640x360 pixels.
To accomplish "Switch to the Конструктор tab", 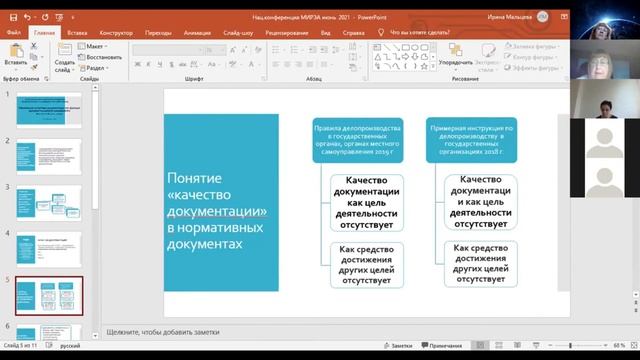I will coord(116,33).
